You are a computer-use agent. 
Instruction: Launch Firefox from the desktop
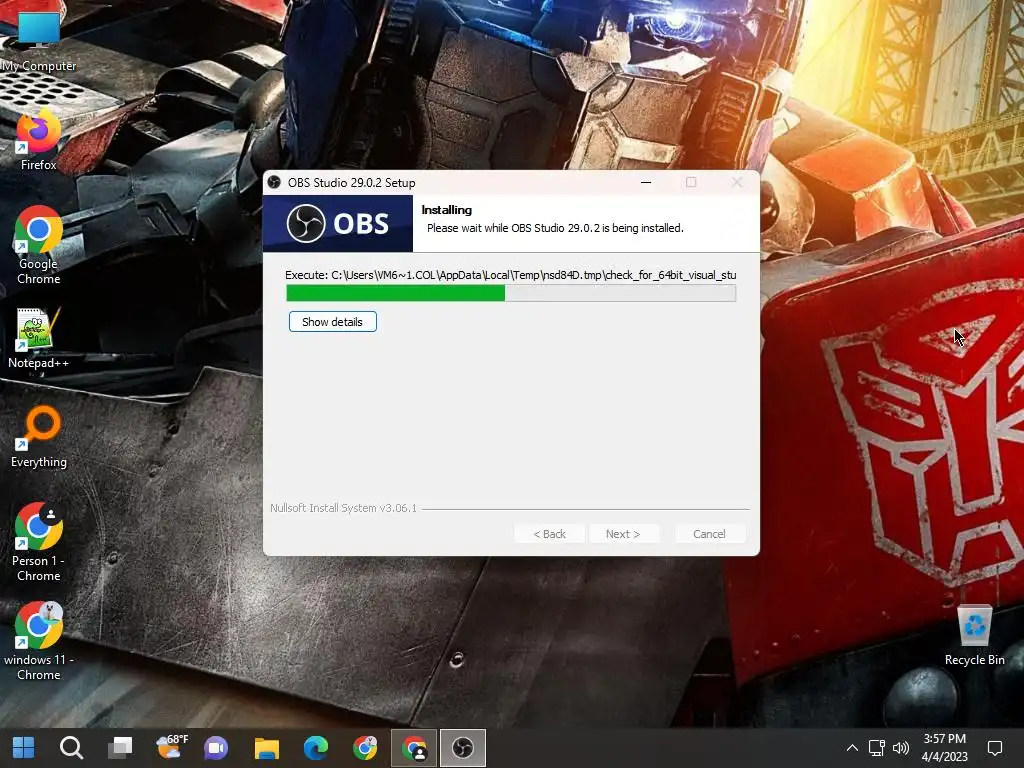pyautogui.click(x=39, y=140)
